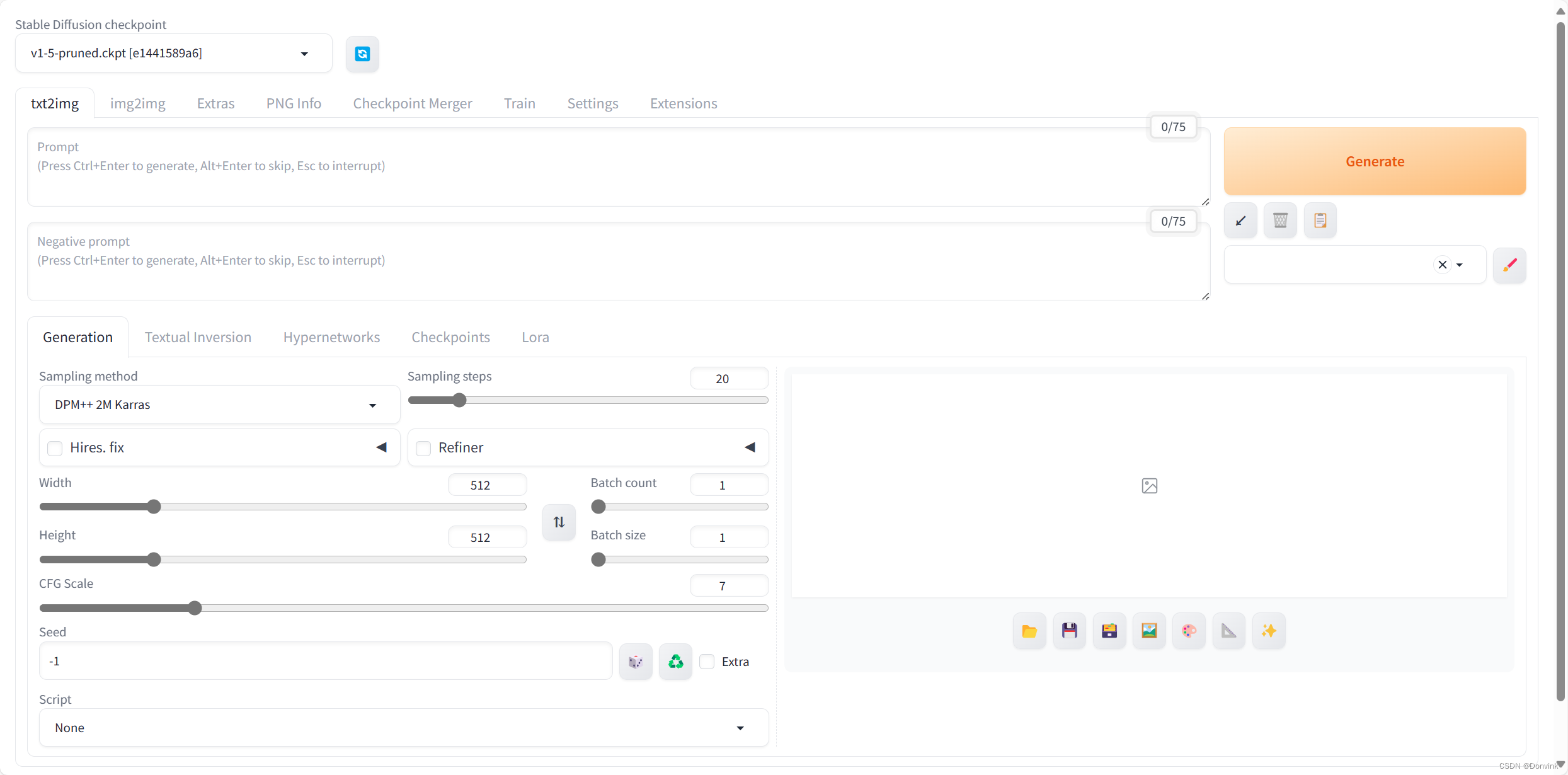Image resolution: width=1568 pixels, height=775 pixels.
Task: Enable the Refiner checkbox
Action: tap(423, 448)
